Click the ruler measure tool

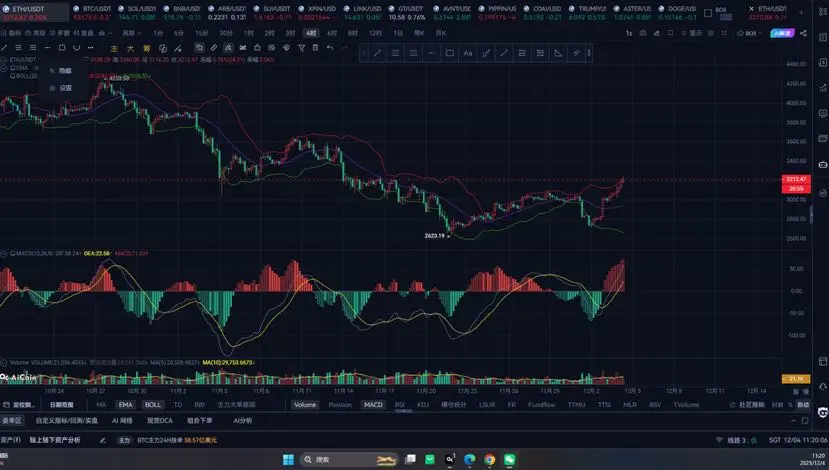point(214,48)
